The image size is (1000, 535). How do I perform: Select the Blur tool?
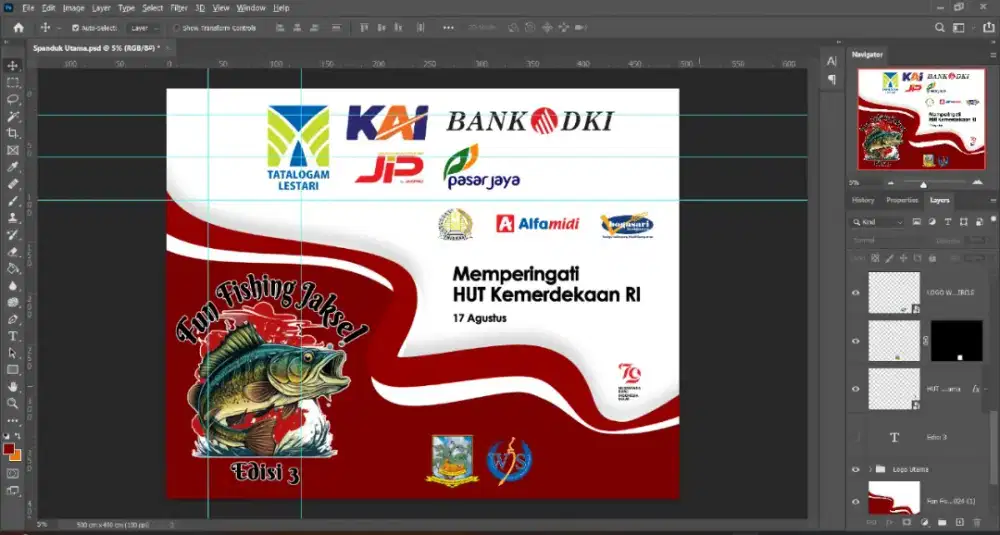click(x=12, y=286)
